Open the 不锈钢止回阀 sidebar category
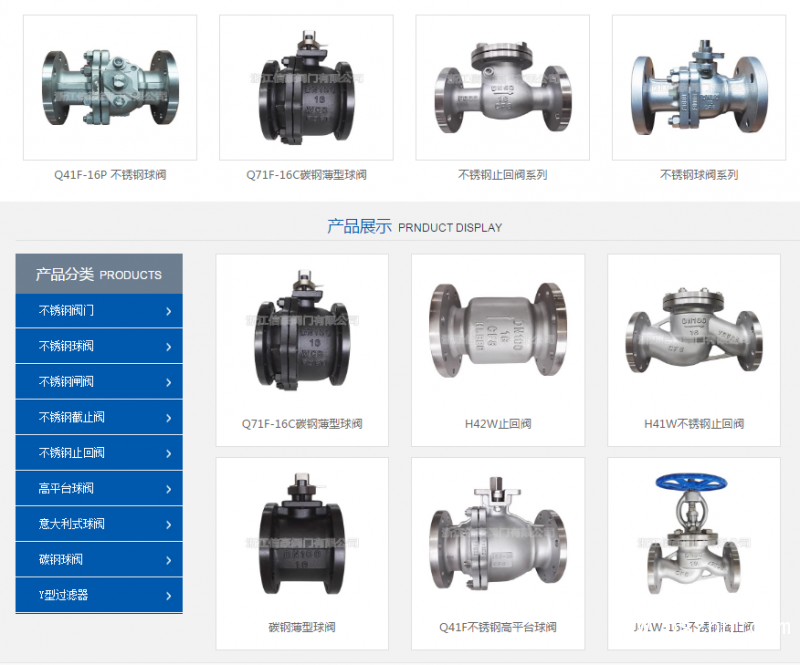800x665 pixels. click(71, 453)
